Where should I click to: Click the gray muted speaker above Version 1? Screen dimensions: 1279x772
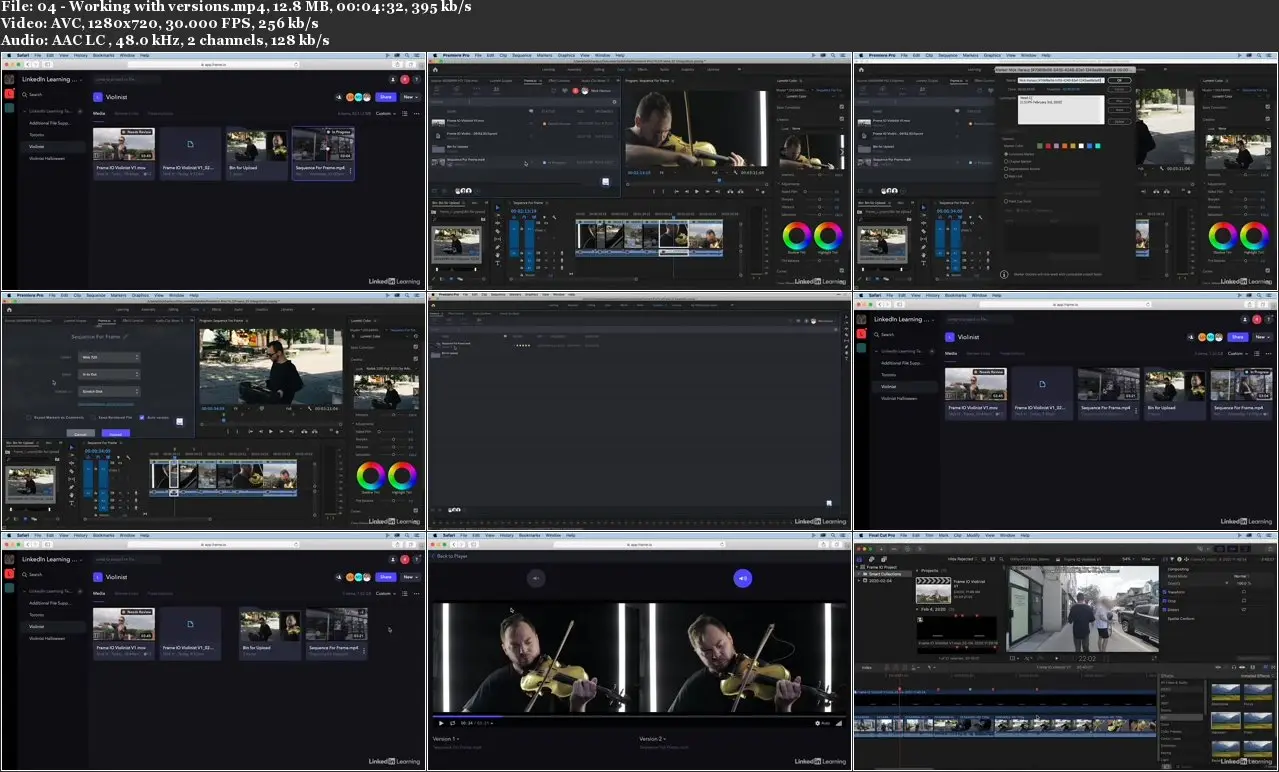pyautogui.click(x=536, y=577)
